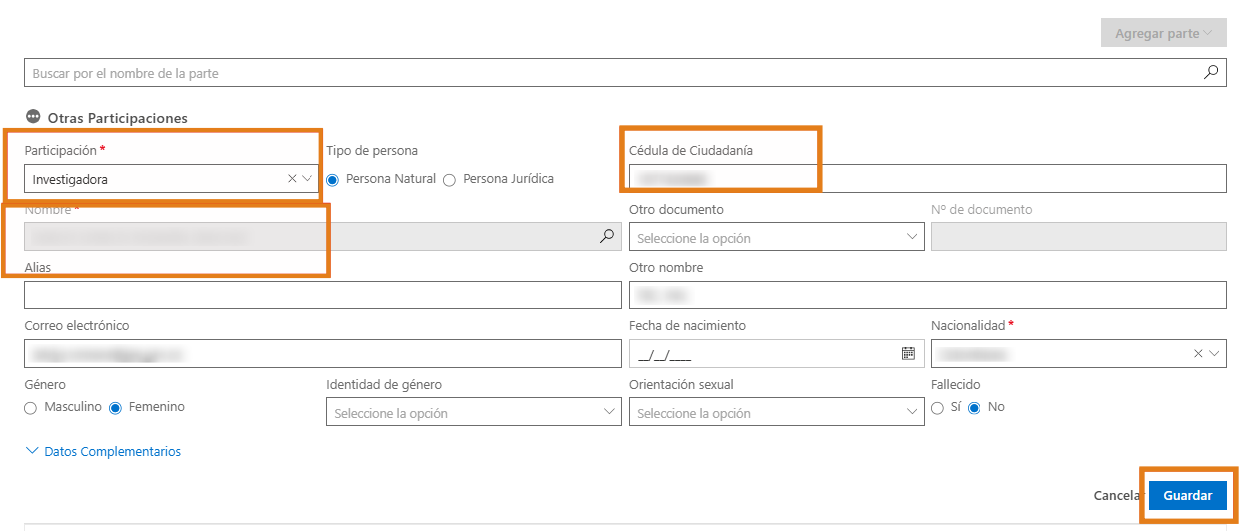Clear the Nacionalidad value with X
Screen dimensions: 1240x531
tap(1198, 354)
